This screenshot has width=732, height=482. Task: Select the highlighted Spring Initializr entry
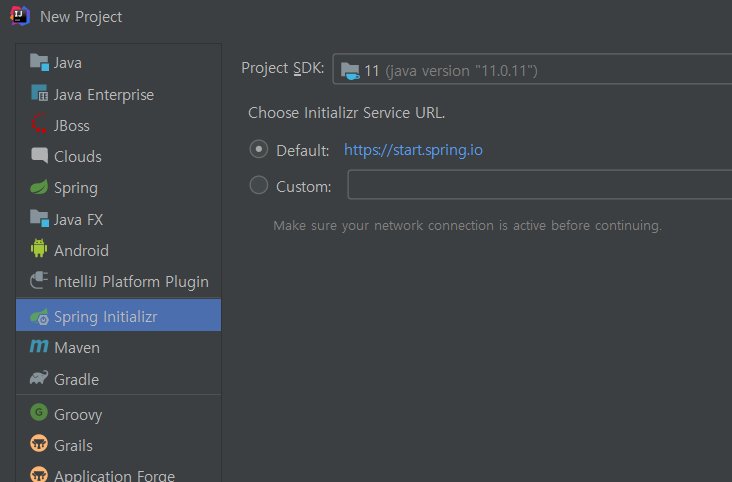(119, 315)
